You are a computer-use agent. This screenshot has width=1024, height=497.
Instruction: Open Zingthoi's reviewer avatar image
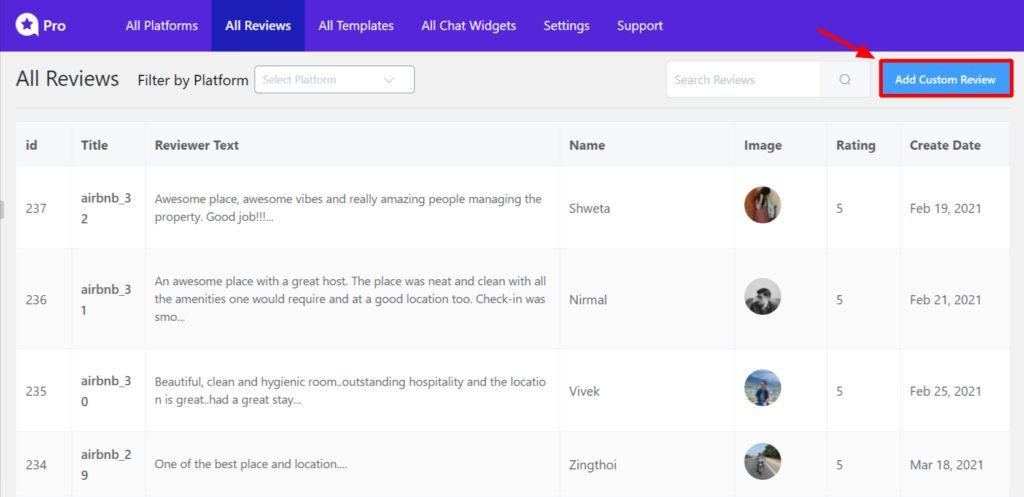762,462
